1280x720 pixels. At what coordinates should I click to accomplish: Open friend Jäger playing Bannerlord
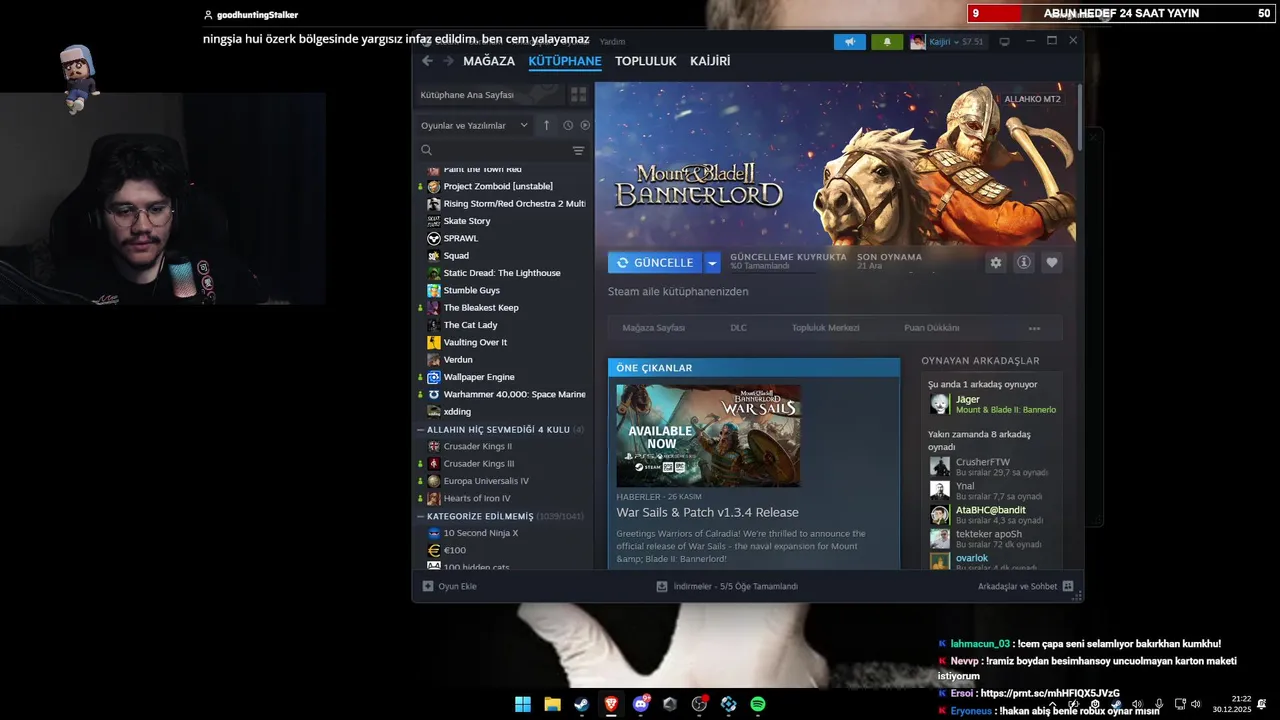[993, 404]
